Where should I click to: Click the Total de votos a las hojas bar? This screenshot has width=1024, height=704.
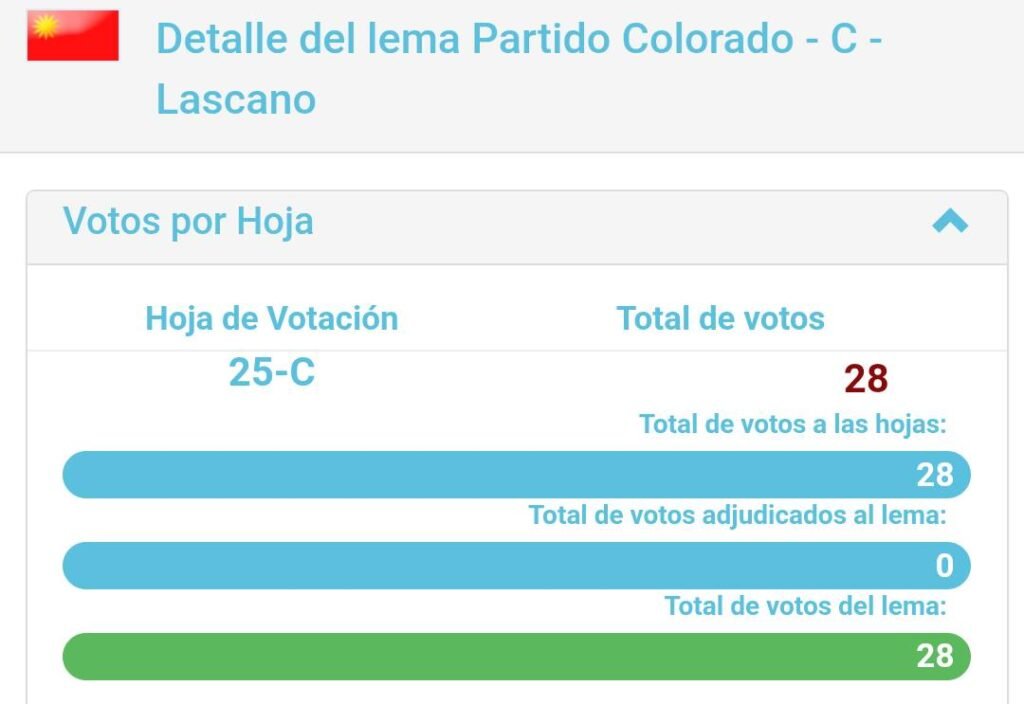tap(517, 475)
